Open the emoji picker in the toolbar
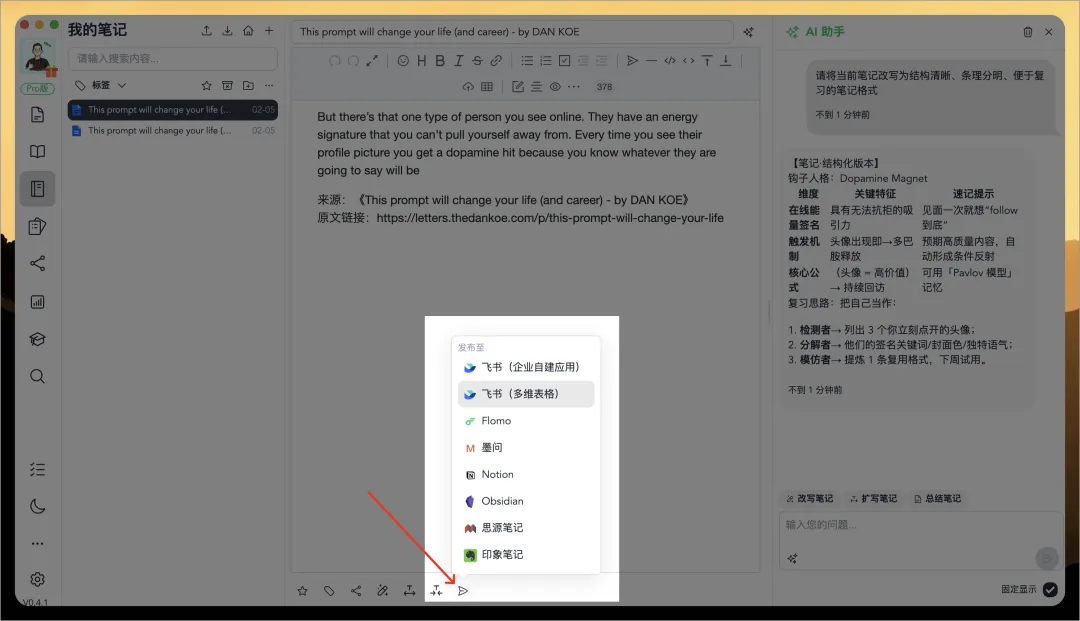Viewport: 1080px width, 621px height. coord(404,61)
